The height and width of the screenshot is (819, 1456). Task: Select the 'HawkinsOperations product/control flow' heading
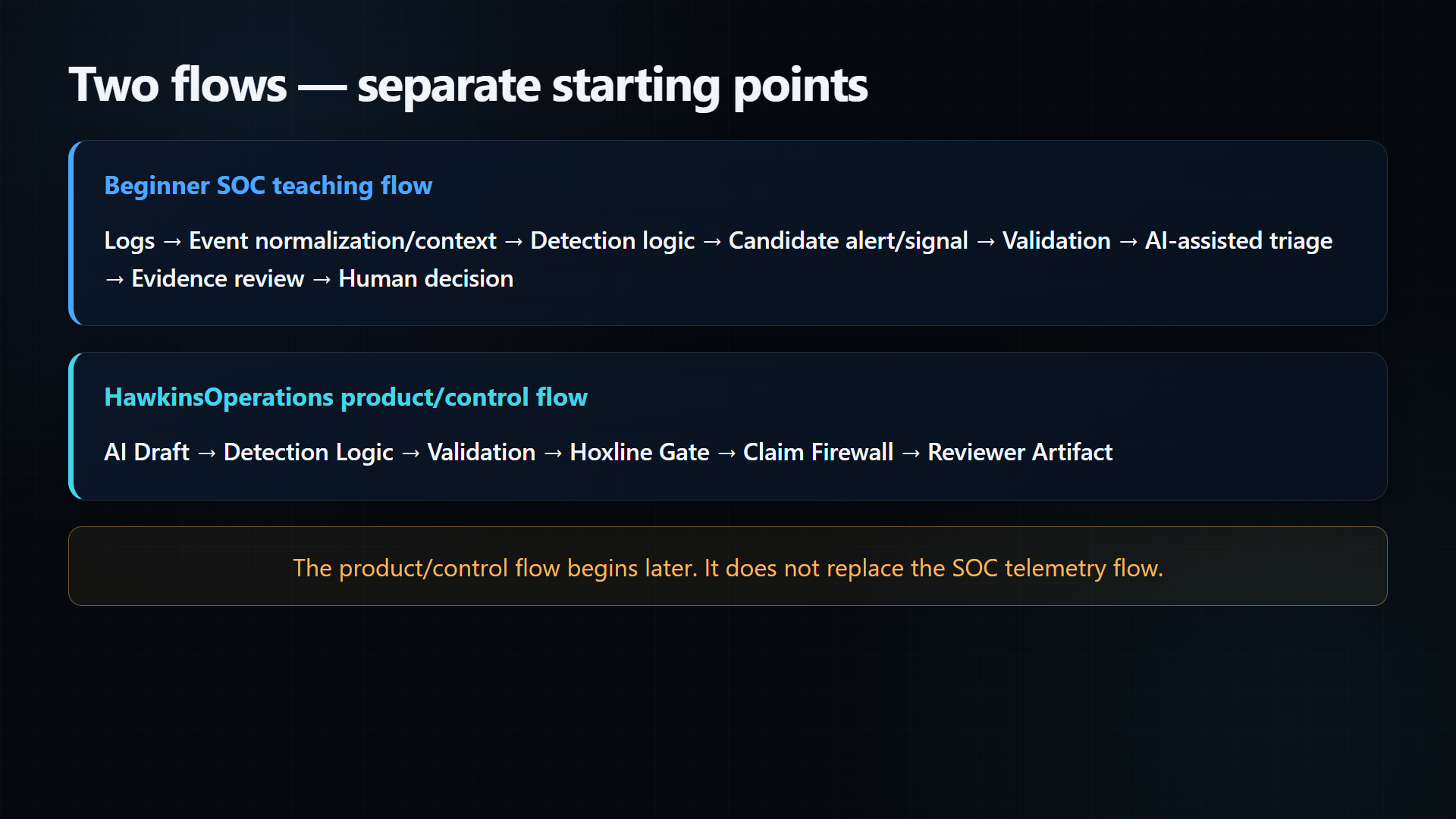pyautogui.click(x=346, y=397)
